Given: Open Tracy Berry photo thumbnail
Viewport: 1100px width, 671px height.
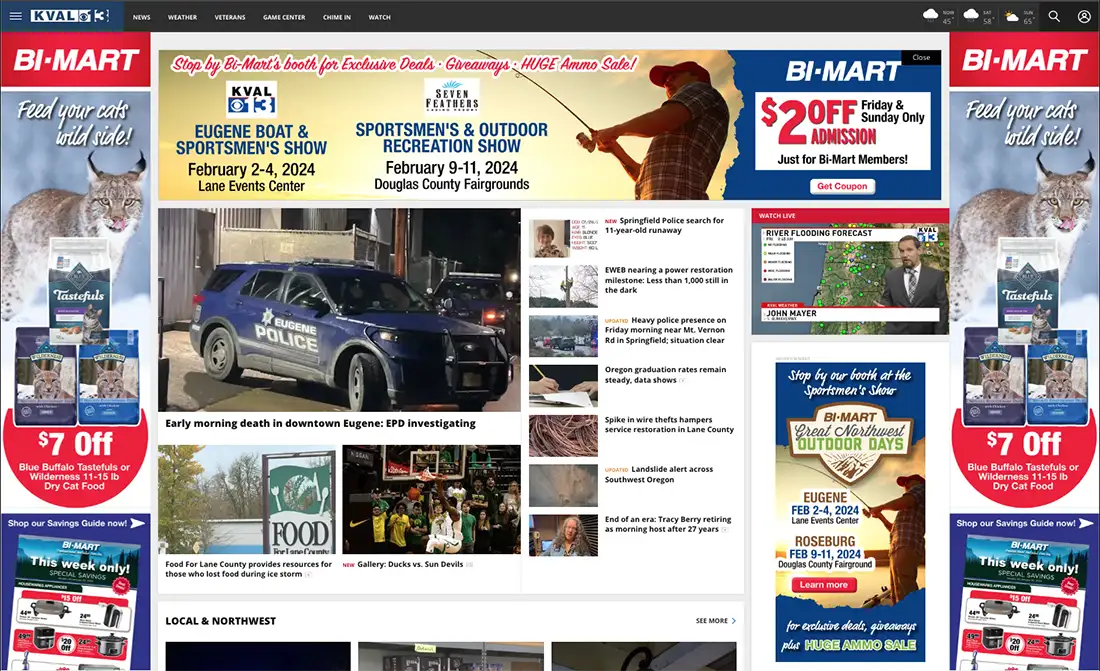Looking at the screenshot, I should [563, 536].
